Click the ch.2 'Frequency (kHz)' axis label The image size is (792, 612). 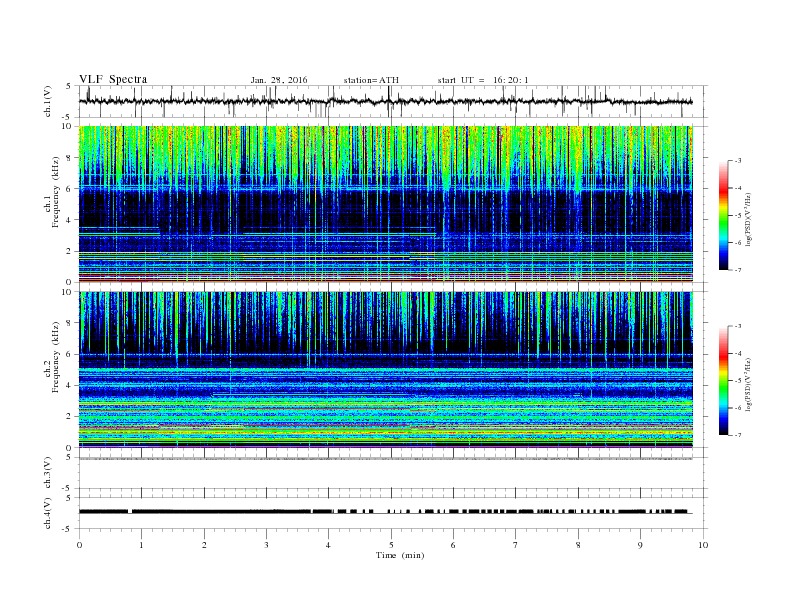(x=56, y=357)
